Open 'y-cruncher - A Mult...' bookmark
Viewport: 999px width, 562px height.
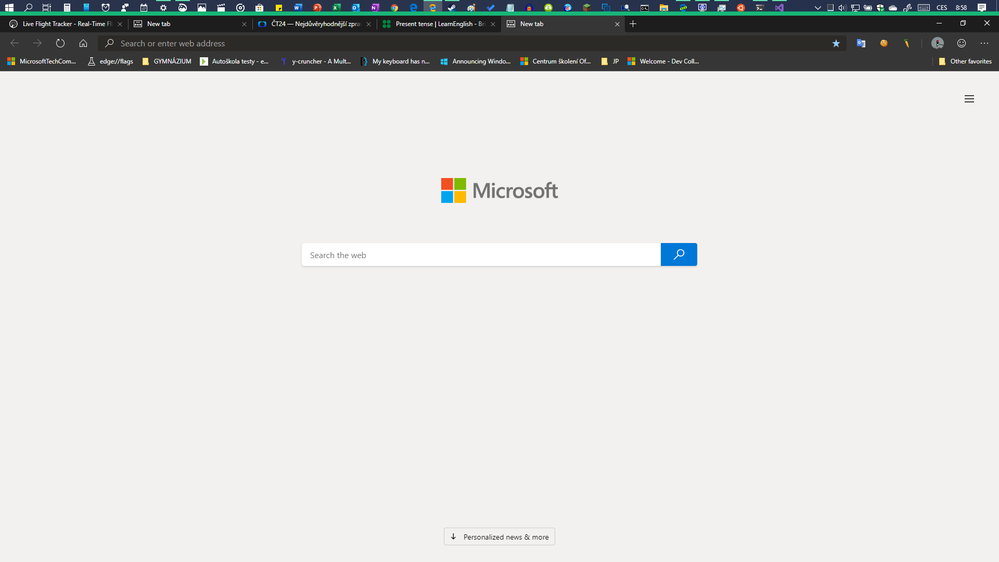tap(316, 61)
